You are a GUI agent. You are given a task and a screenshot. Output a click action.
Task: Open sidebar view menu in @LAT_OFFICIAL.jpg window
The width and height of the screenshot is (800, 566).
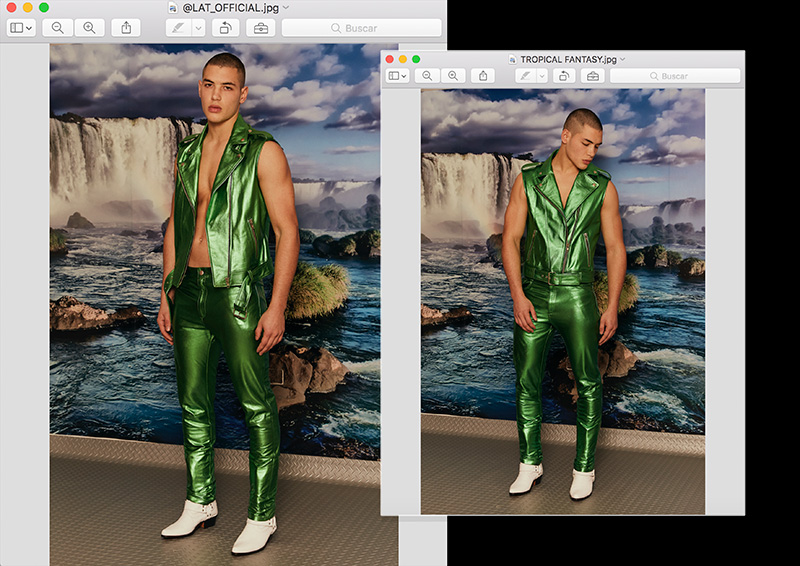click(x=21, y=28)
